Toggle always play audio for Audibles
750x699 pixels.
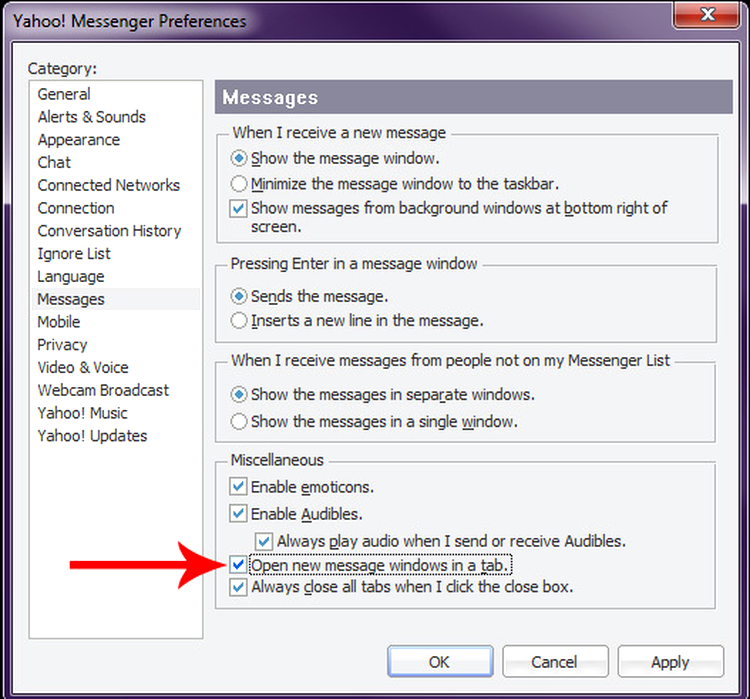pos(264,541)
